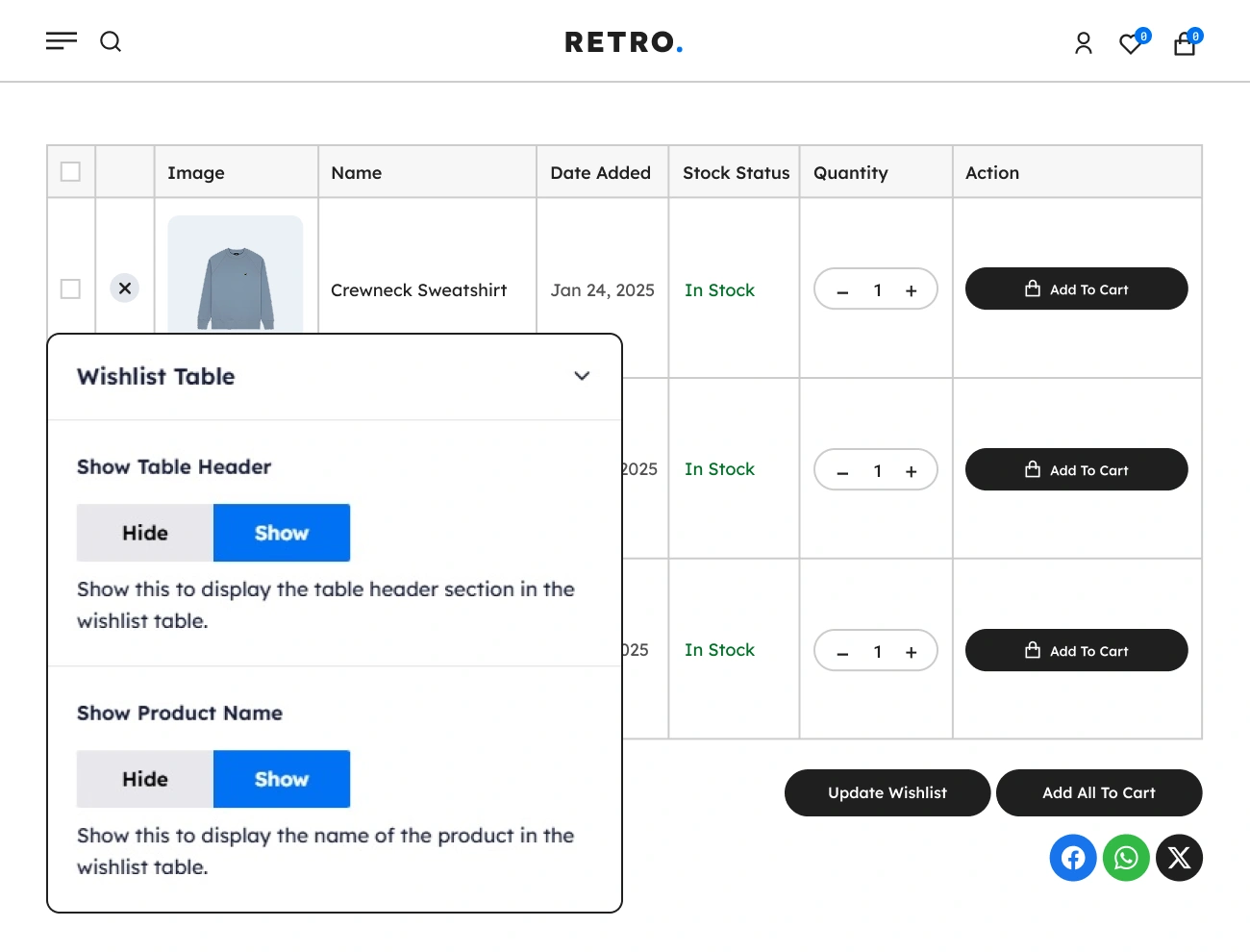
Task: Select Show for Show Table Header
Action: [282, 533]
